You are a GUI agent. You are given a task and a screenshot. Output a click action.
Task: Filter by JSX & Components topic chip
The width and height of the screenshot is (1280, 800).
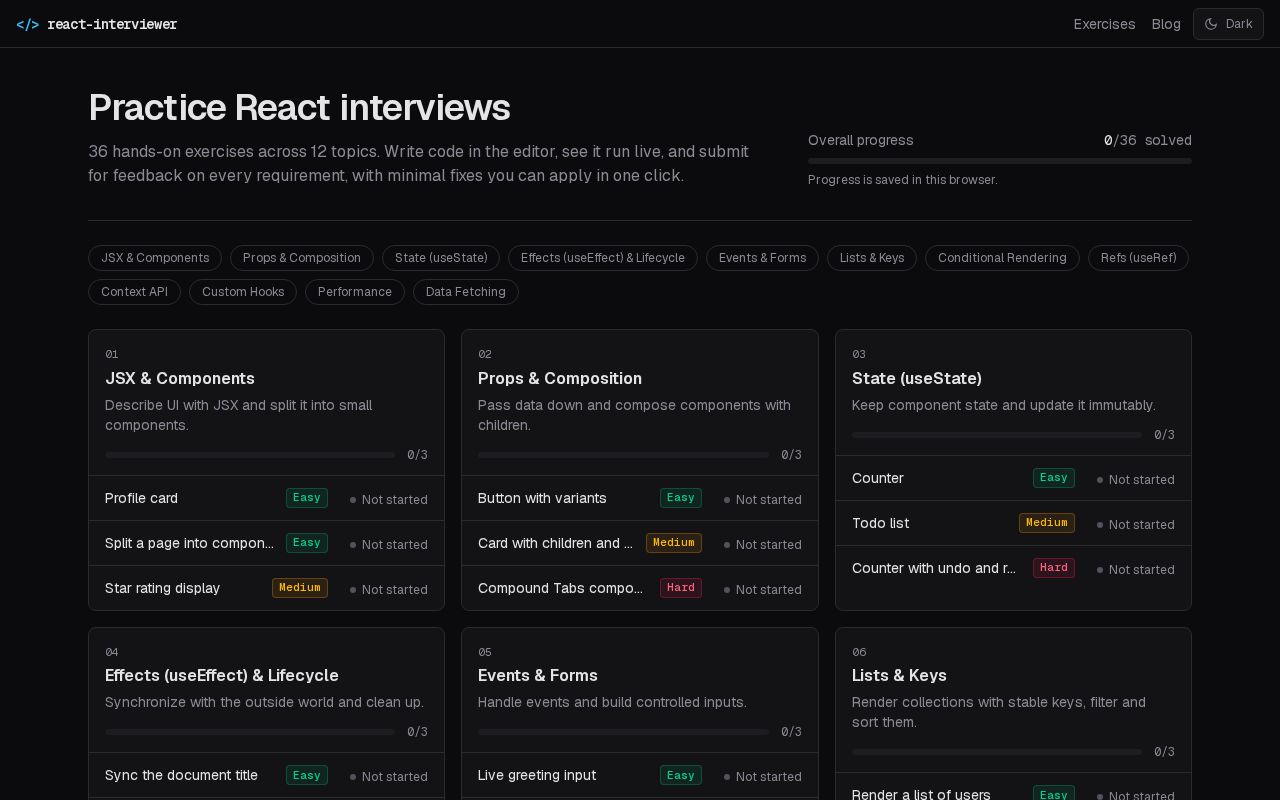click(x=155, y=258)
